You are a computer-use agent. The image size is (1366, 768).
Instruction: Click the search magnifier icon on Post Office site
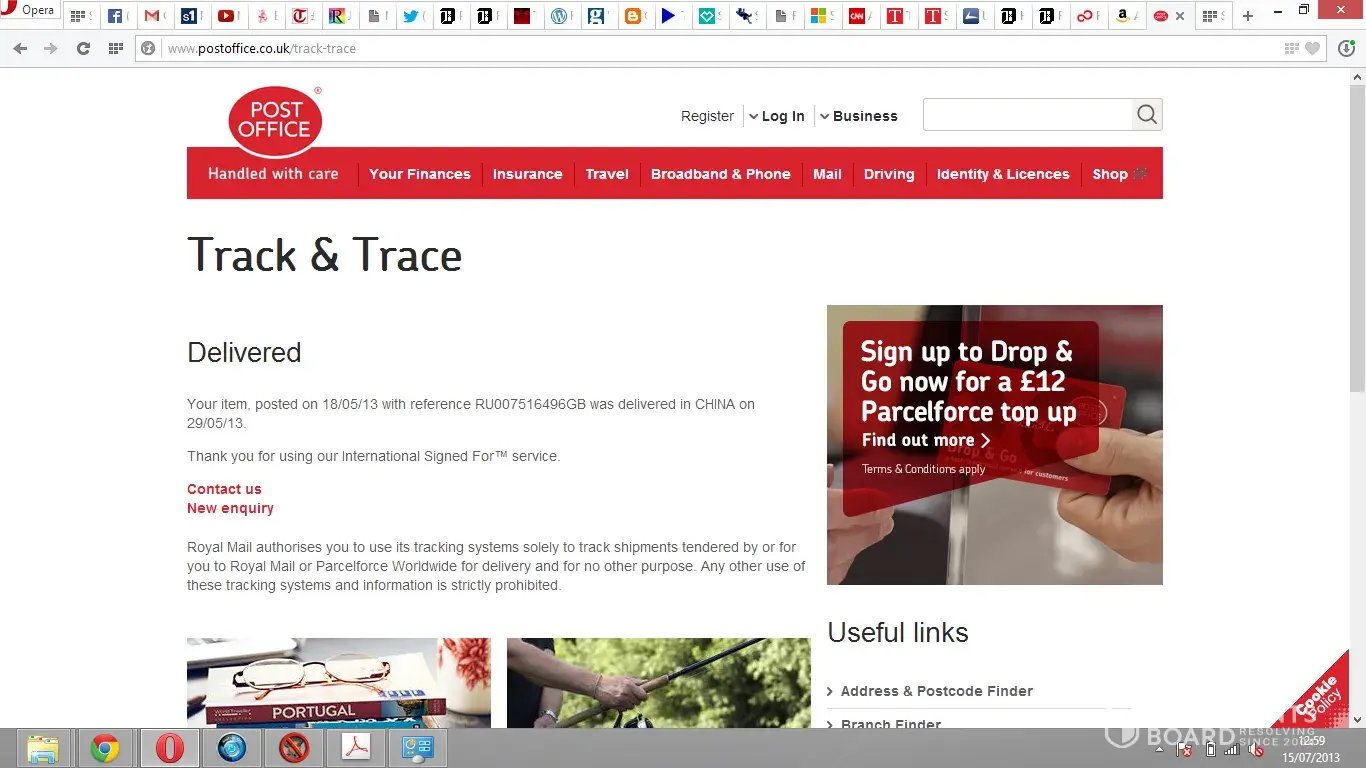click(1147, 115)
